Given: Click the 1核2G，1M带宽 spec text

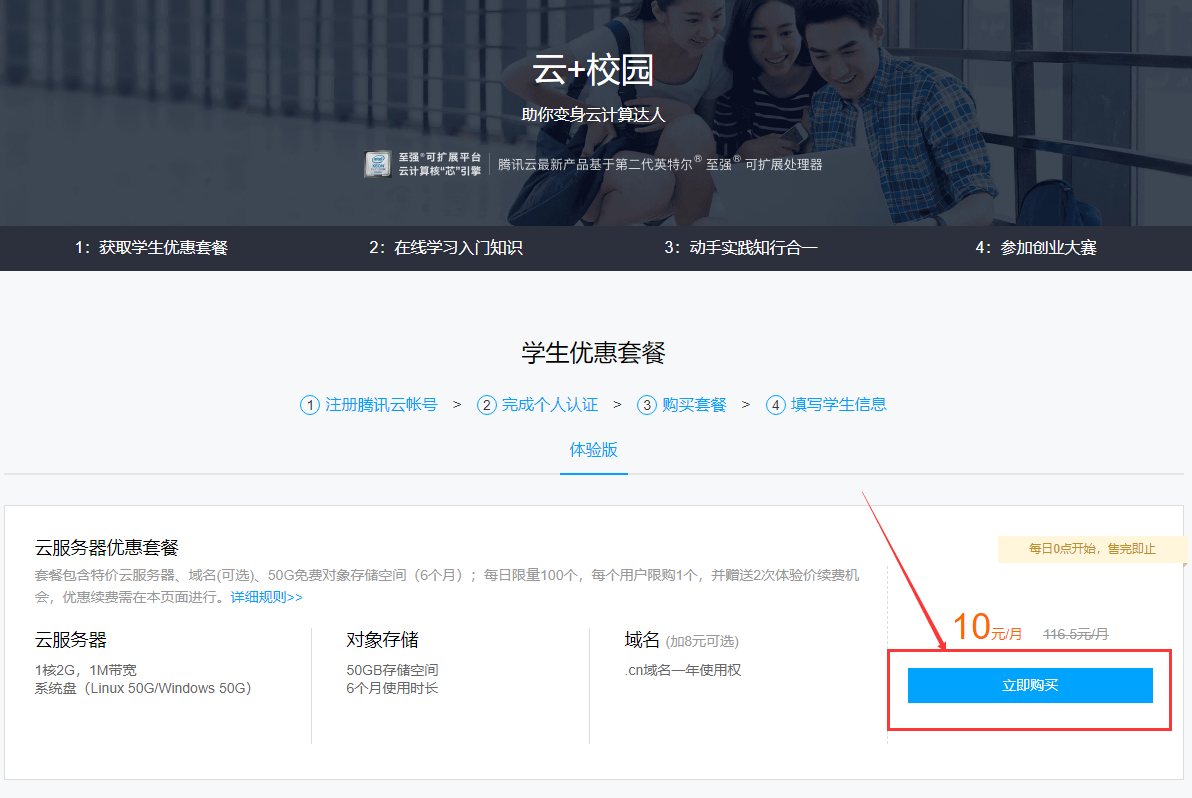Looking at the screenshot, I should pos(86,670).
